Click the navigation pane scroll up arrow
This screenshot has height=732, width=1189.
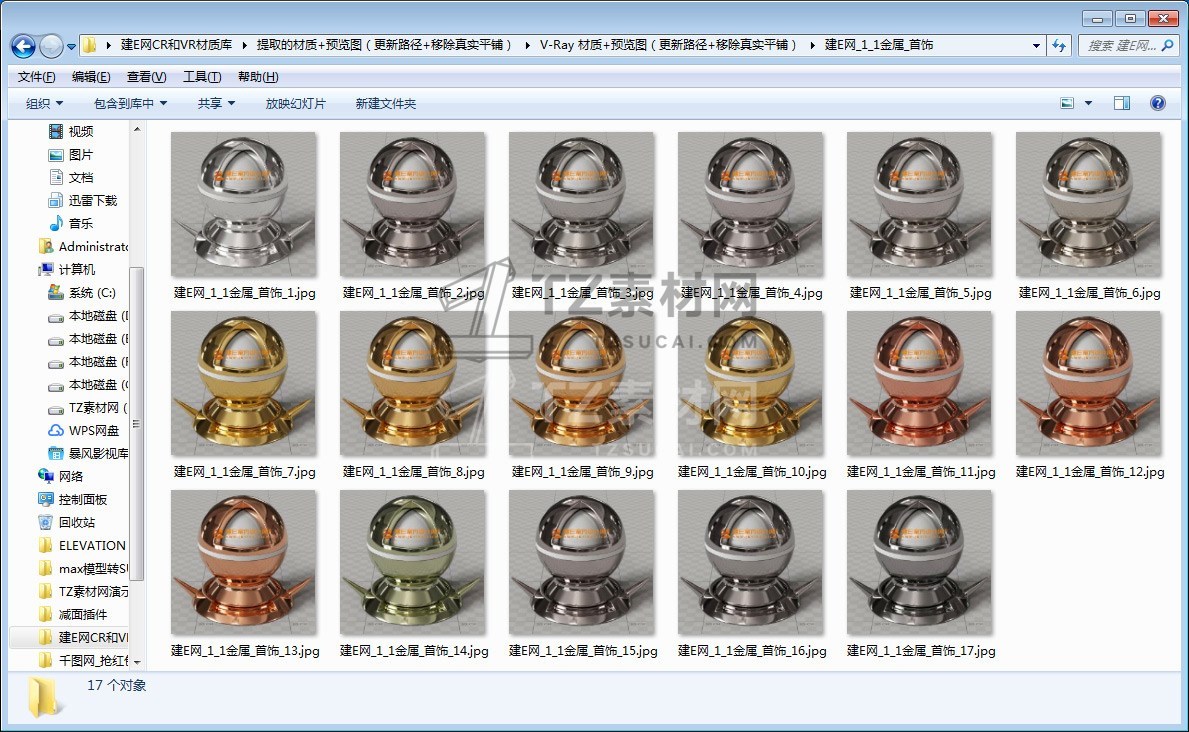pos(137,130)
